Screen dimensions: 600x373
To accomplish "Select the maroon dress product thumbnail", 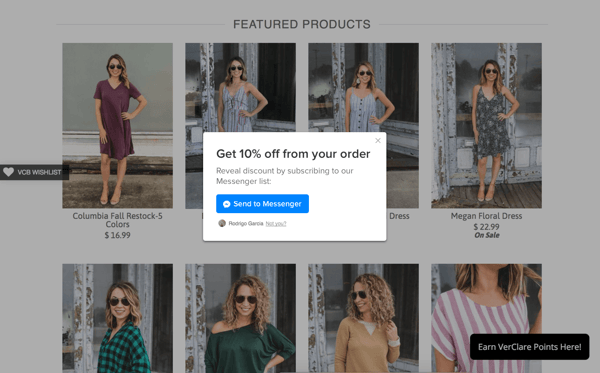I will coord(117,125).
